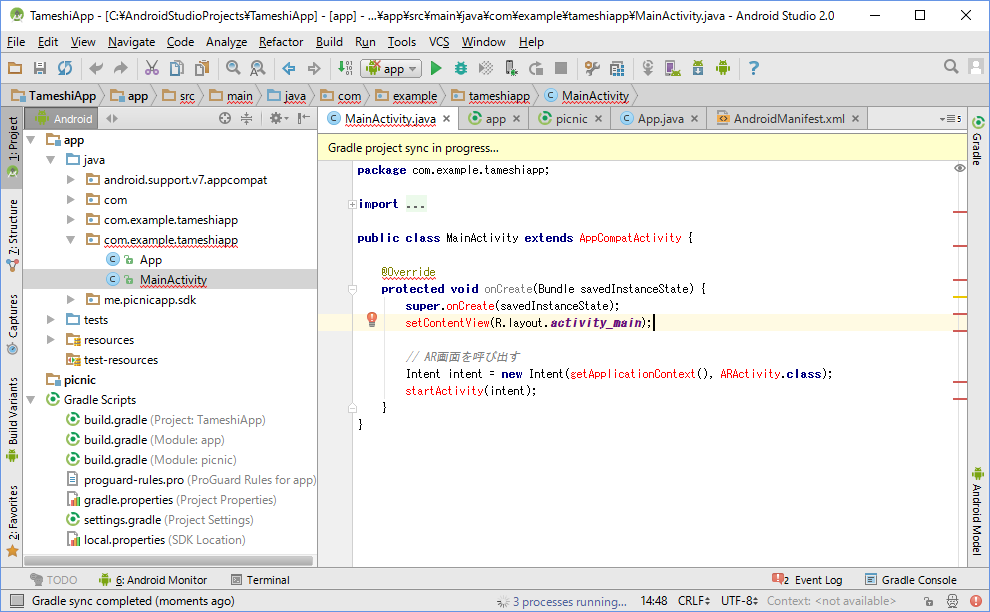Open the Terminal tool window button
The width and height of the screenshot is (990, 612).
coord(260,580)
